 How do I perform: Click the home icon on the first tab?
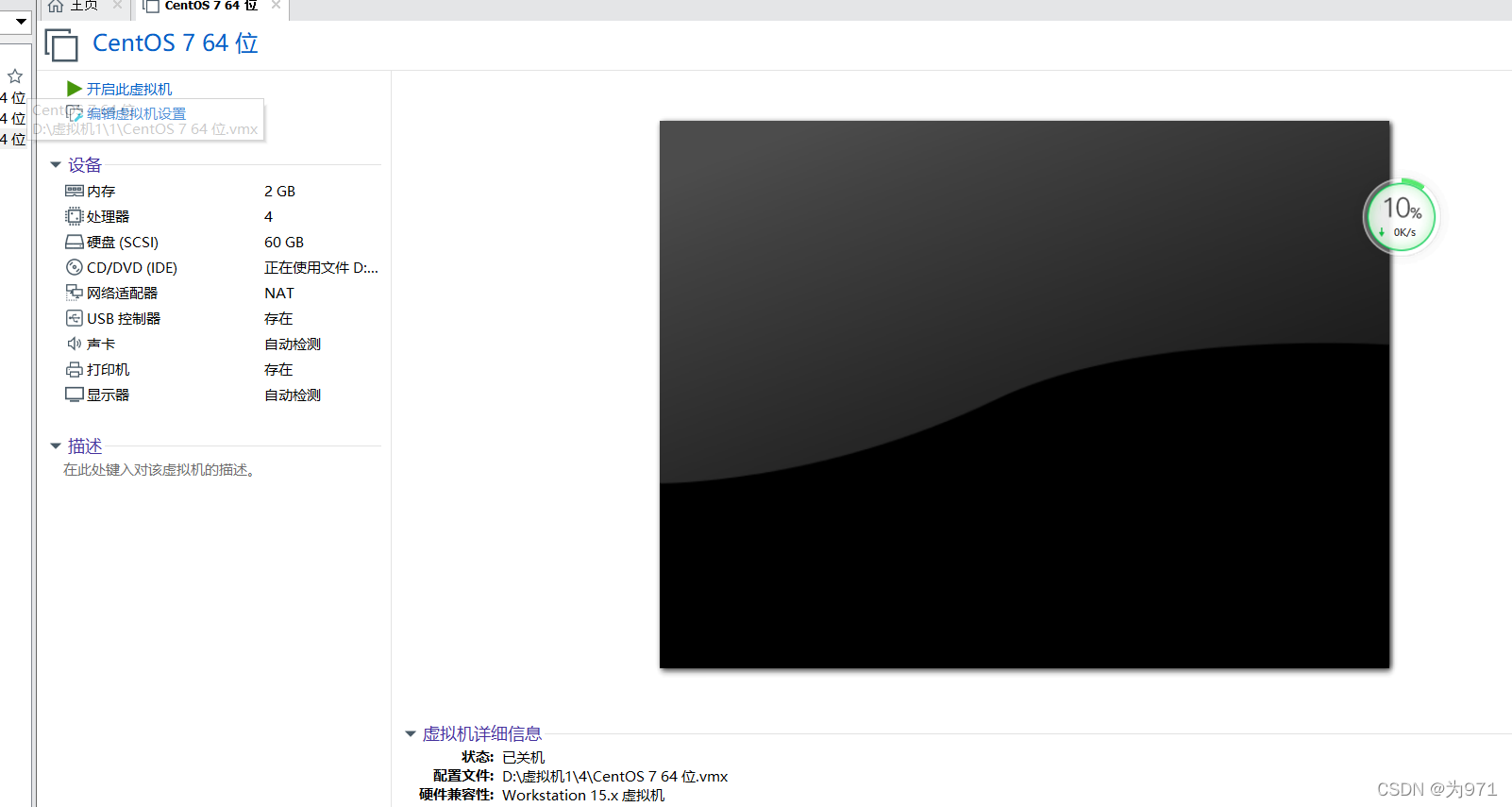[x=56, y=7]
